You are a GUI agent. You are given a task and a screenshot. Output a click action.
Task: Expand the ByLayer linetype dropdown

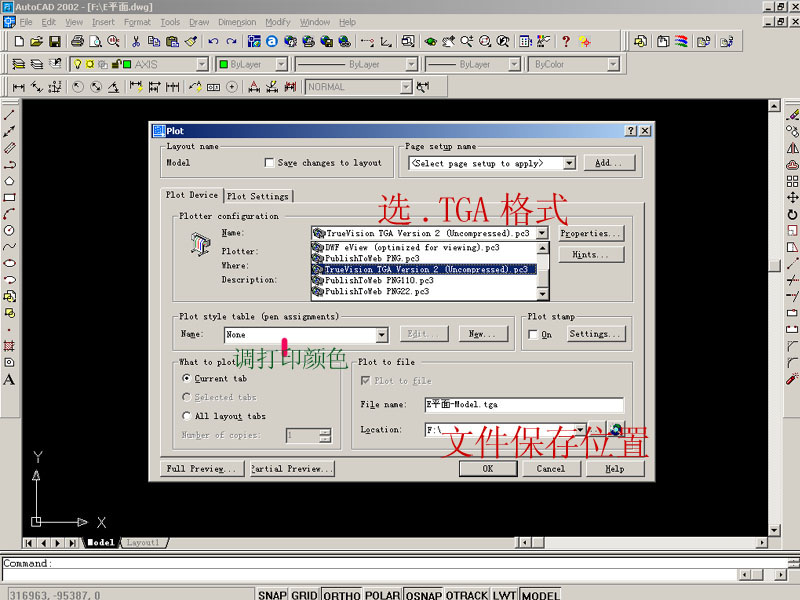tap(411, 64)
